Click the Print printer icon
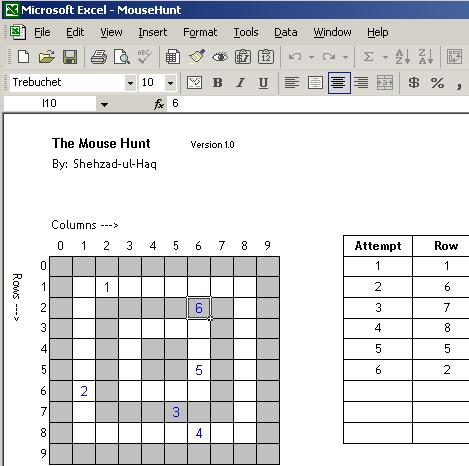 click(99, 57)
